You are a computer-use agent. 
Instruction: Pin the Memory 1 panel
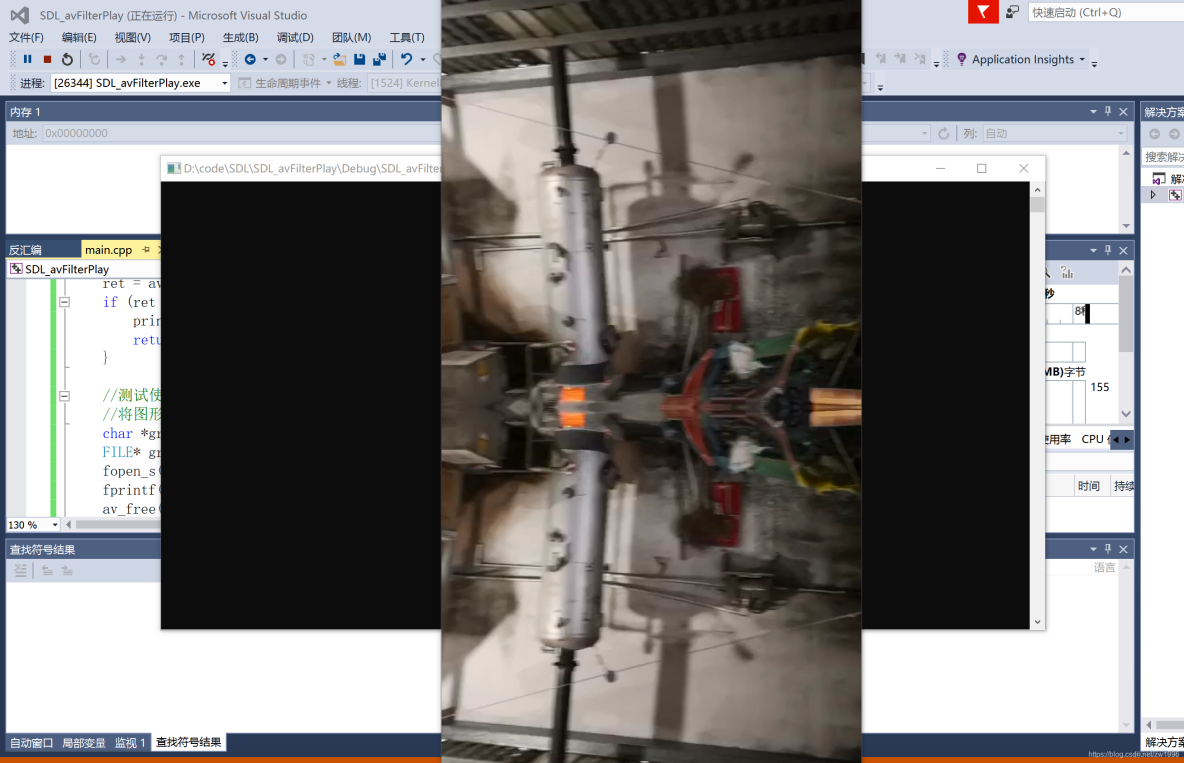point(1108,112)
